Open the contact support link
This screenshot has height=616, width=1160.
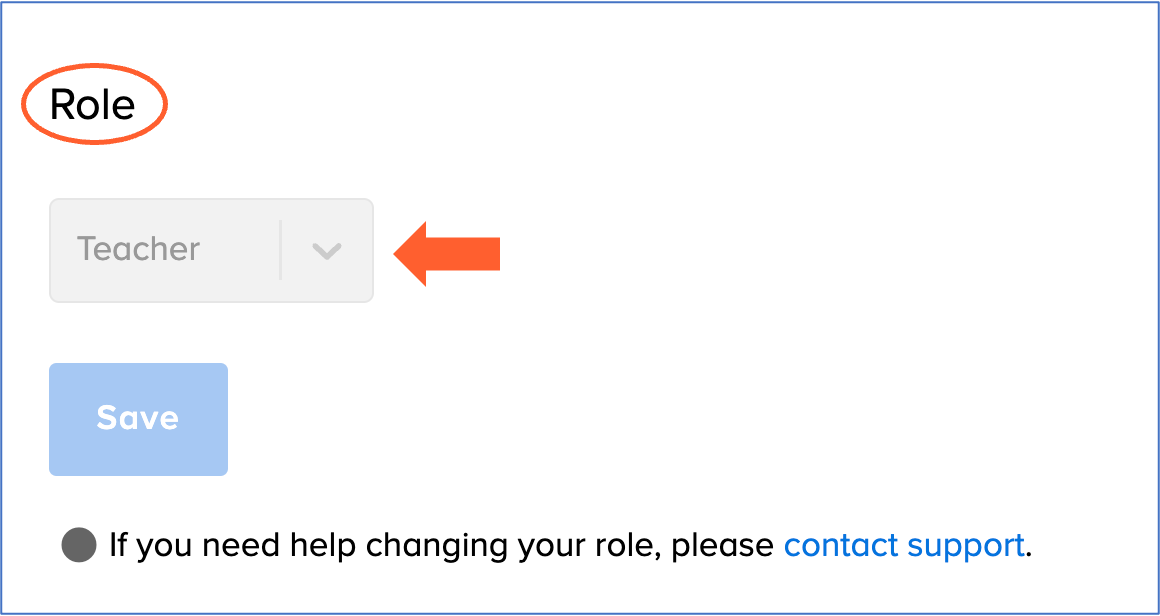pyautogui.click(x=903, y=546)
